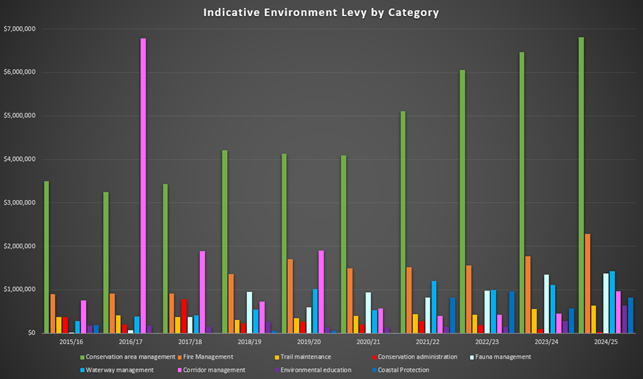The height and width of the screenshot is (379, 643).
Task: Click the Conservation administration red legend swatch
Action: click(374, 357)
